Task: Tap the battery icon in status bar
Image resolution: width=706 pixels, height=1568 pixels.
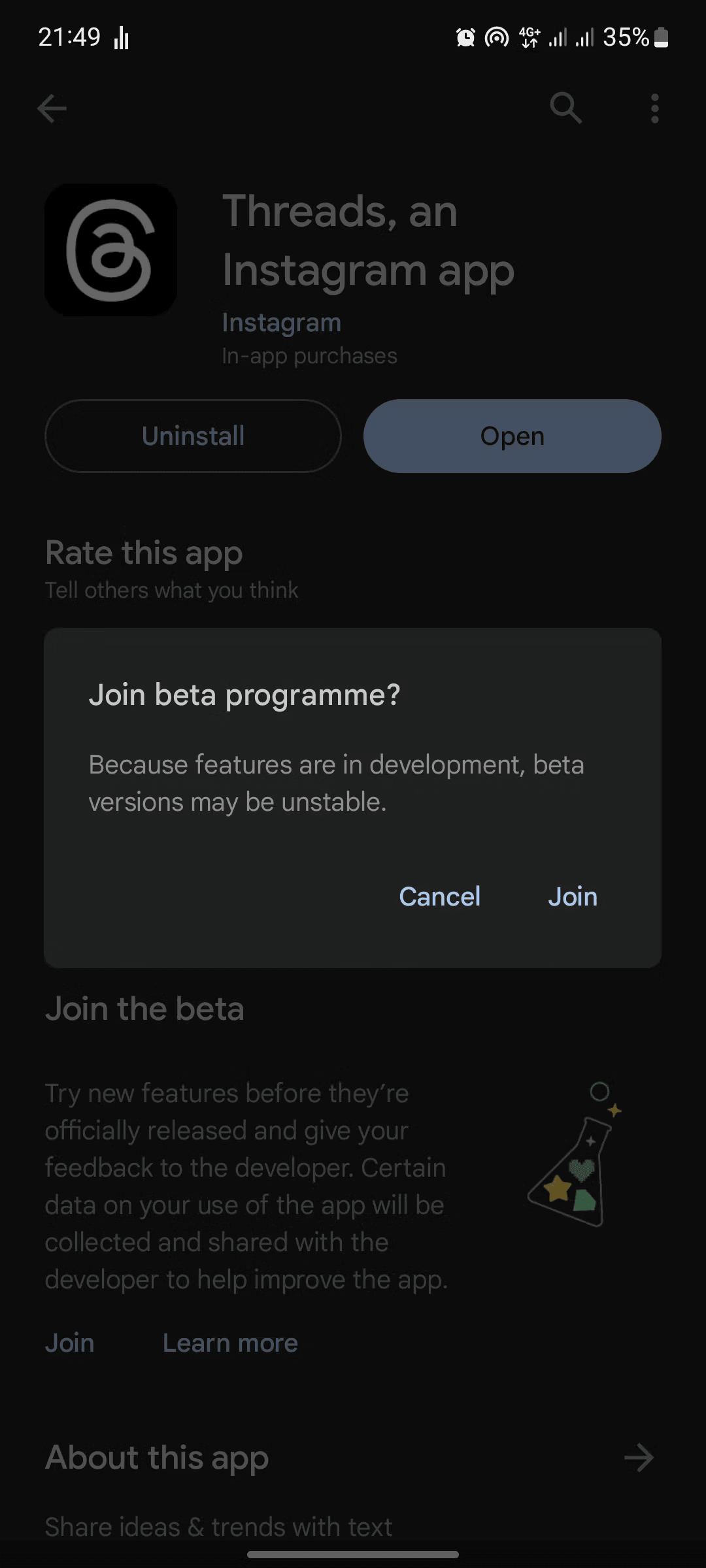Action: pyautogui.click(x=662, y=37)
